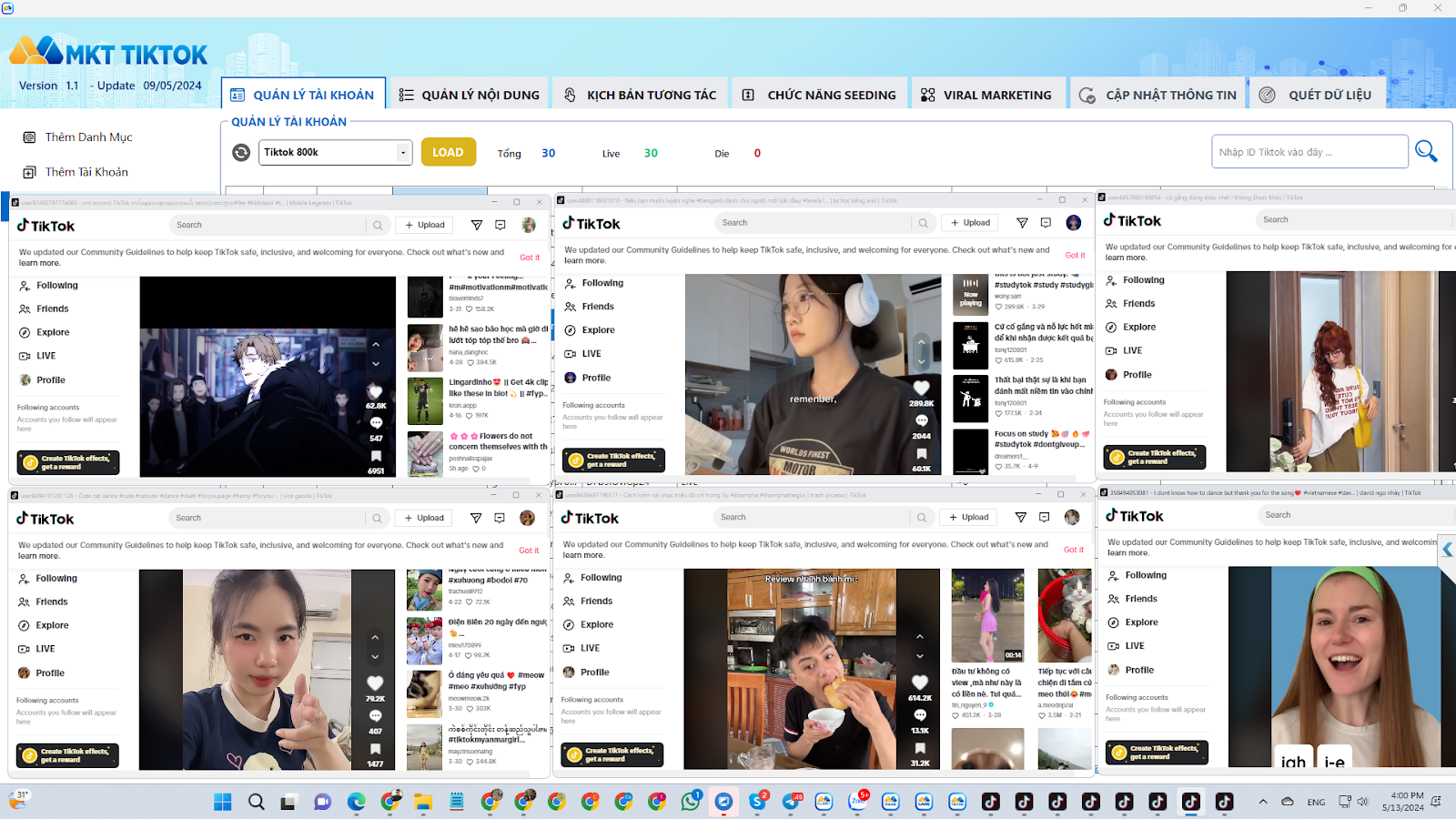The width and height of the screenshot is (1456, 819).
Task: Click the Windows Start button on the taskbar
Action: click(223, 802)
